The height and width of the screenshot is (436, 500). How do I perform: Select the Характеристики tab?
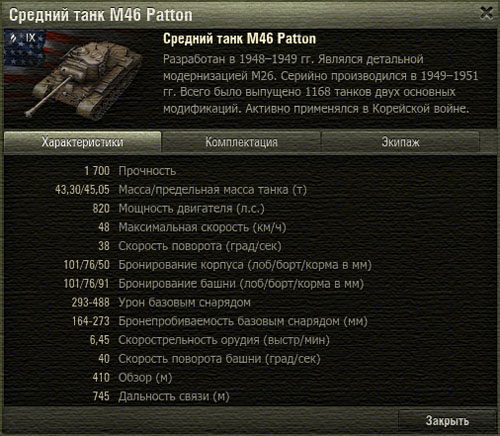click(82, 142)
